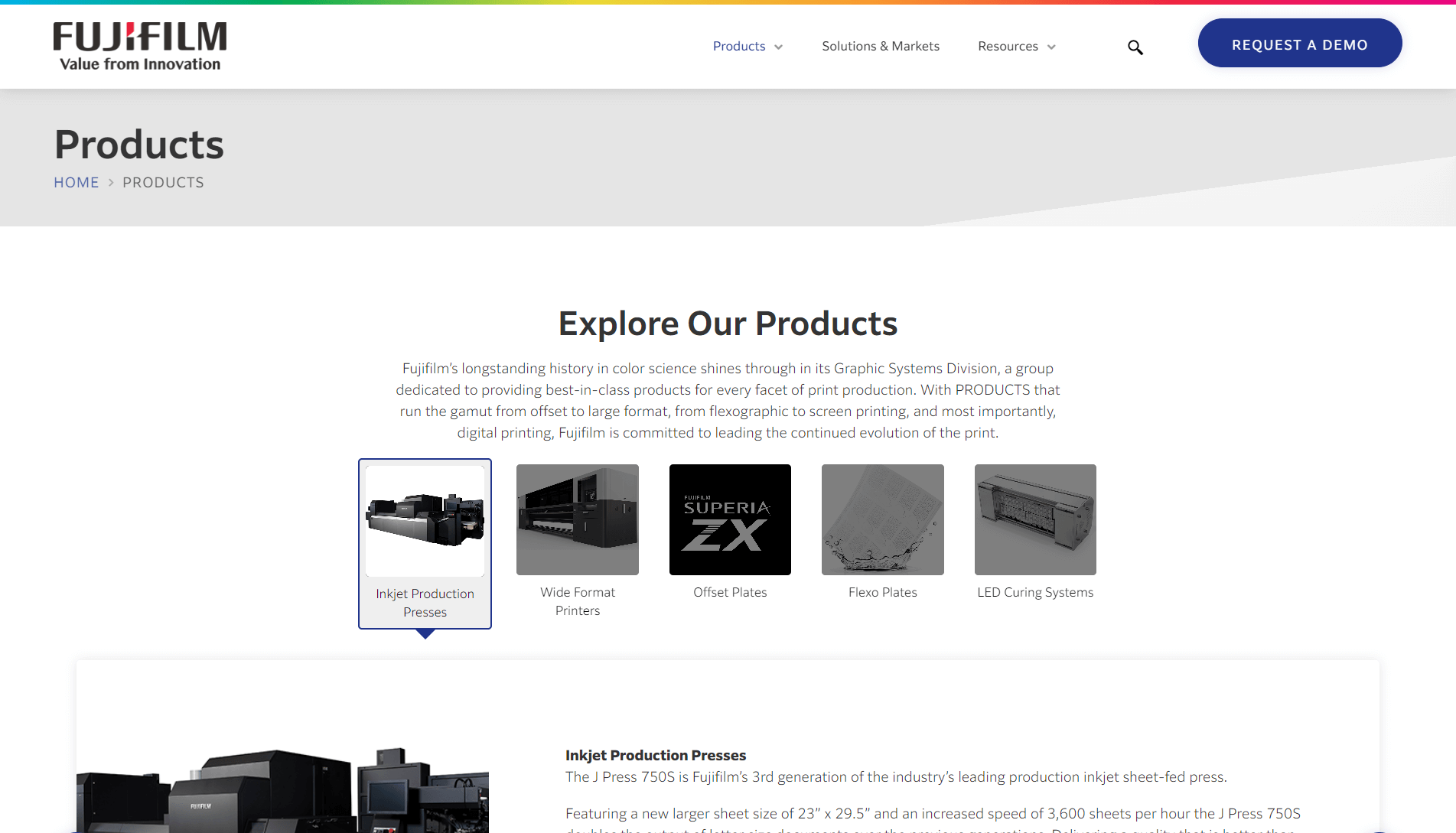Viewport: 1456px width, 833px height.
Task: Click the Inkjet Production Presses tab label
Action: click(x=425, y=603)
